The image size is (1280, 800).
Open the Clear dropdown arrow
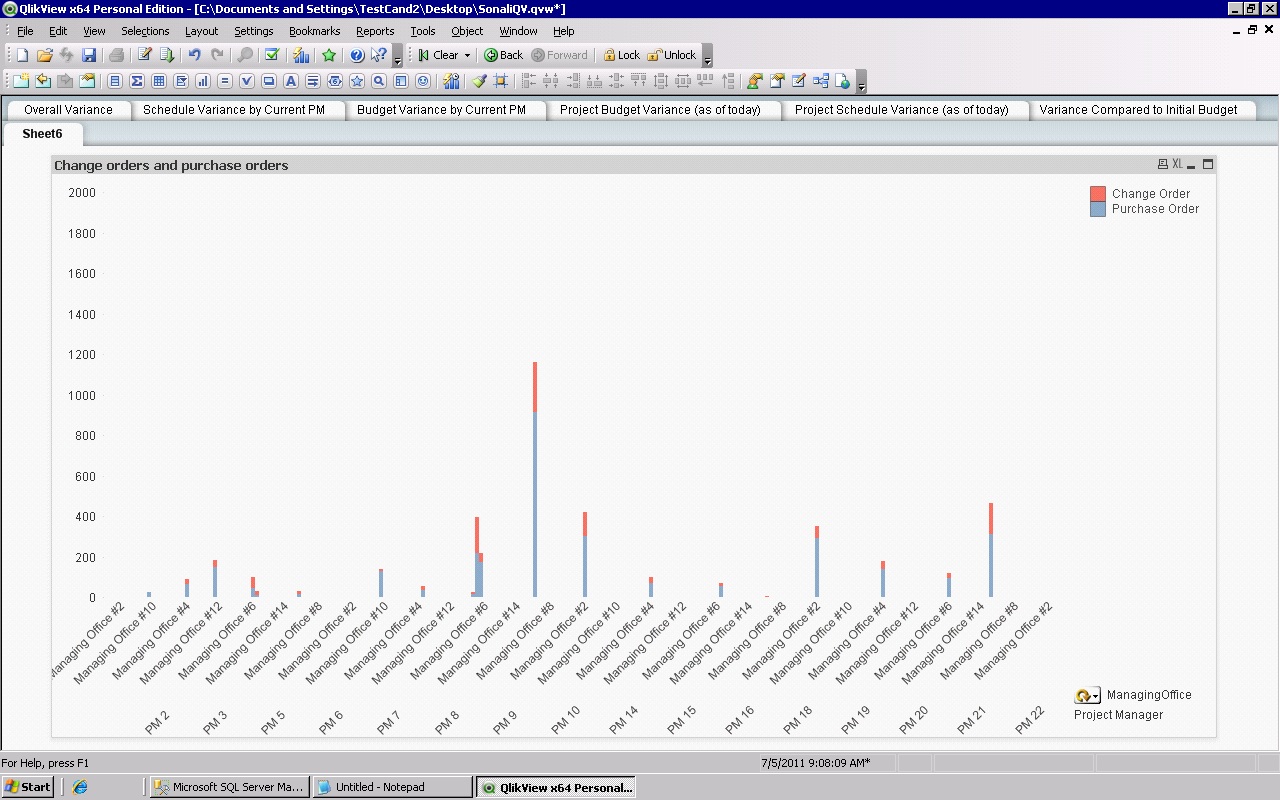point(467,56)
